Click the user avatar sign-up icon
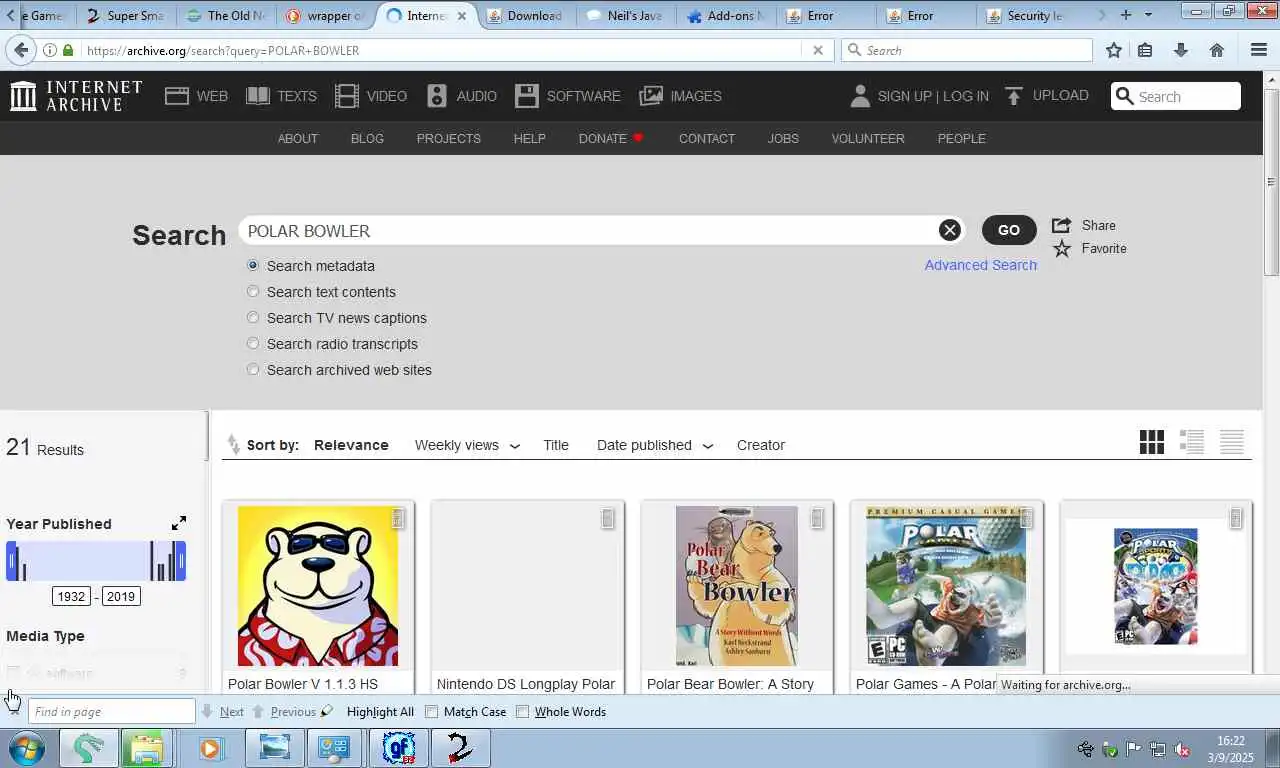 (x=860, y=96)
